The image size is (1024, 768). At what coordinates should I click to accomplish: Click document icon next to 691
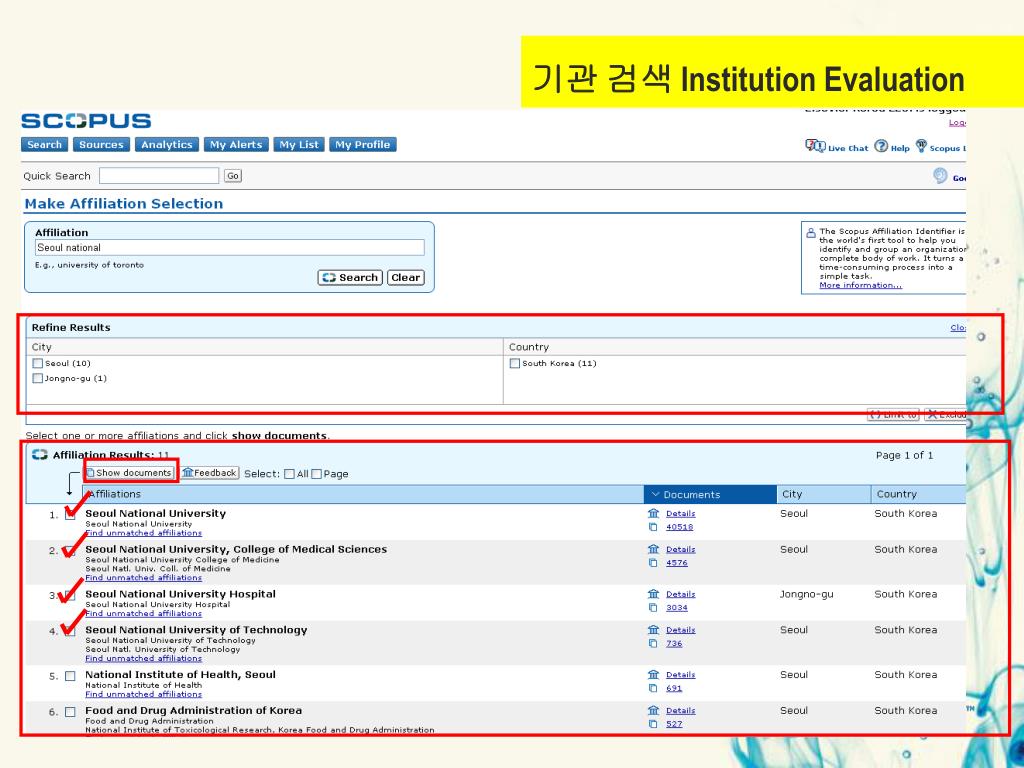652,688
